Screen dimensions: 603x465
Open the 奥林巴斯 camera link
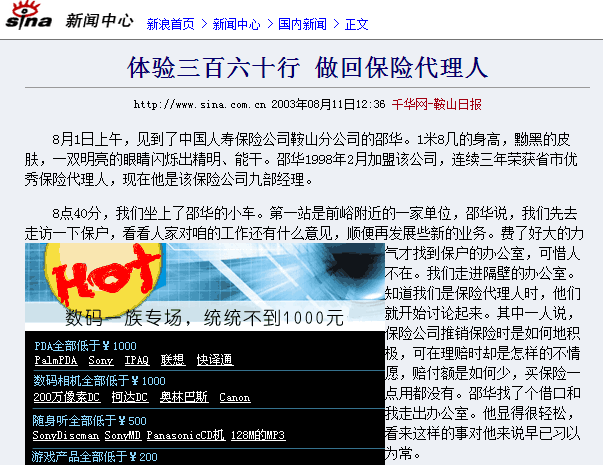(184, 398)
